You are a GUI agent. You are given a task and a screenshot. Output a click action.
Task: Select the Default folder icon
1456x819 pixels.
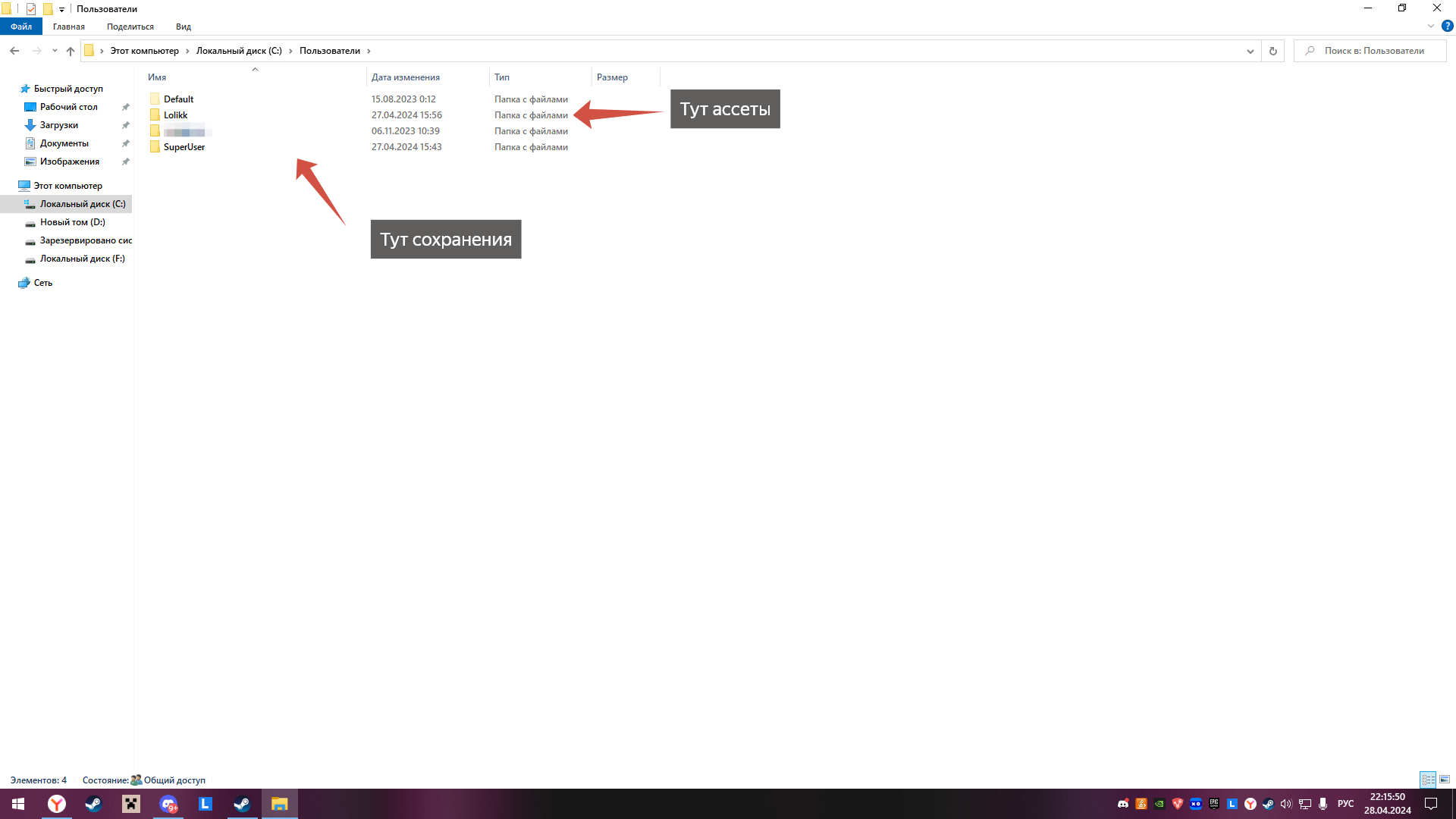point(155,99)
